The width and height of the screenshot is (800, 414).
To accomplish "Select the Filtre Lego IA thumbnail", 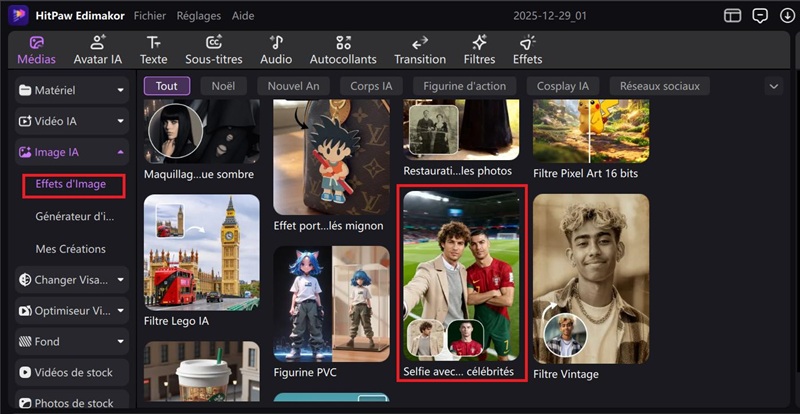I will (x=201, y=250).
